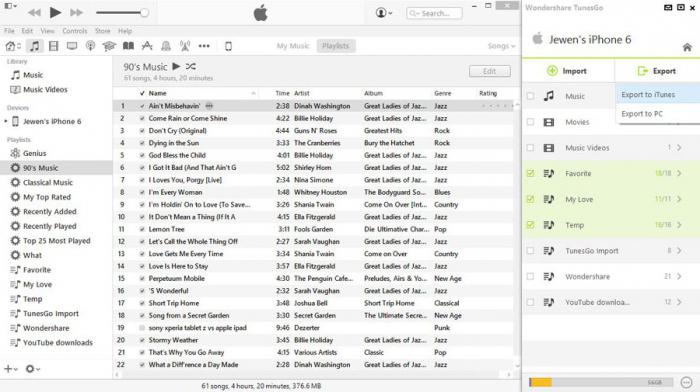Screen dimensions: 700x392
Task: Click the Edit playlist button
Action: (490, 71)
